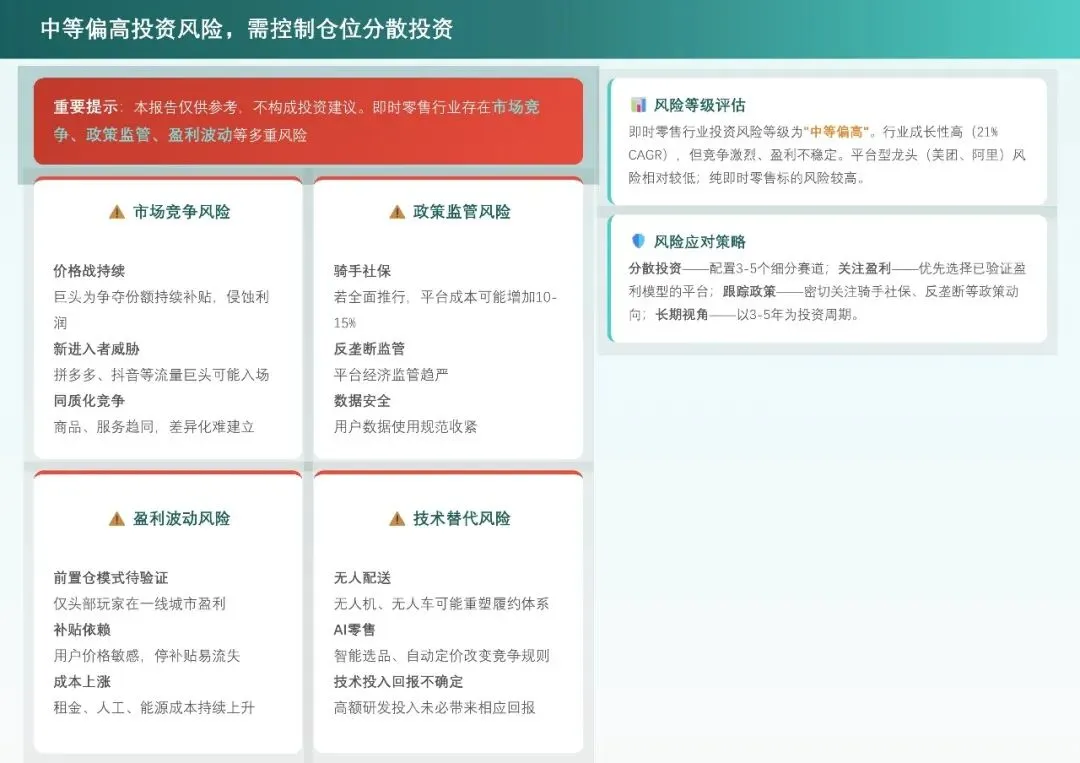Click the 新进入者威胁 subheading
Screen dimensions: 1080x763
point(96,349)
